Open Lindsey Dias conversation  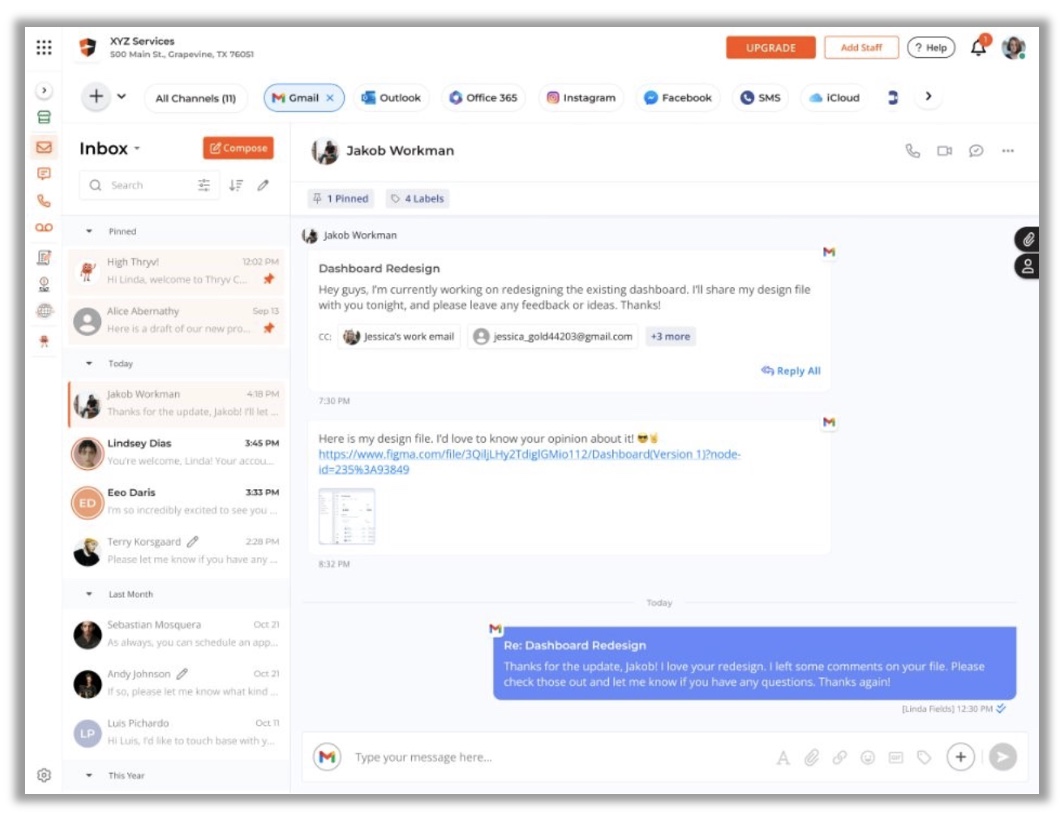click(176, 452)
